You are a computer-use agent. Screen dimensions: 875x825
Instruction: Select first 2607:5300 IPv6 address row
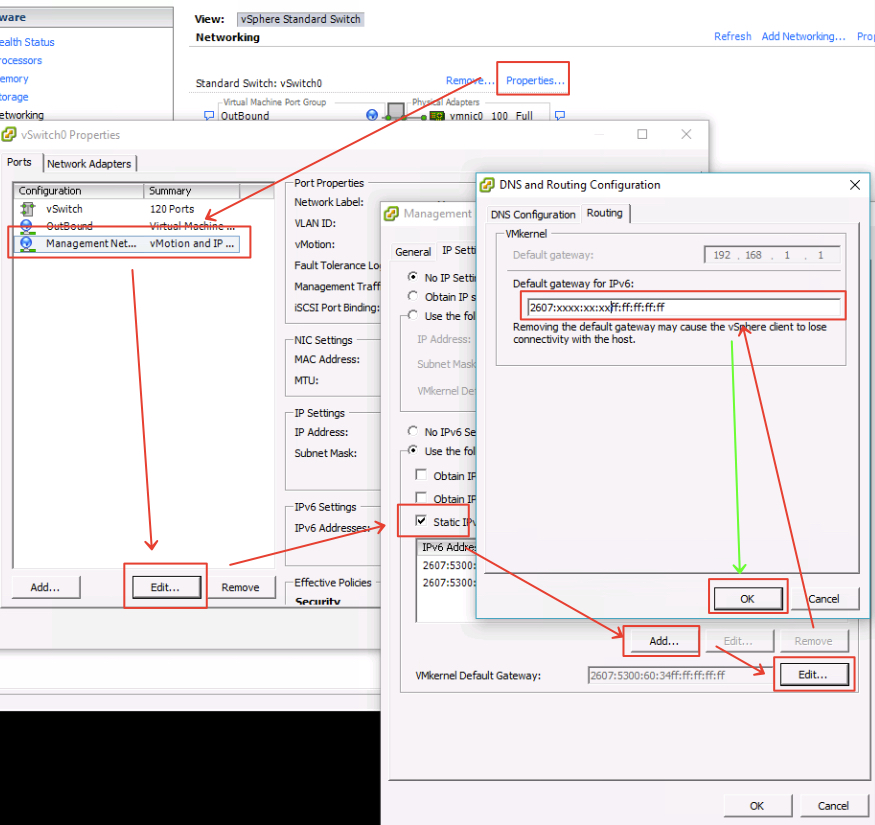(x=448, y=565)
